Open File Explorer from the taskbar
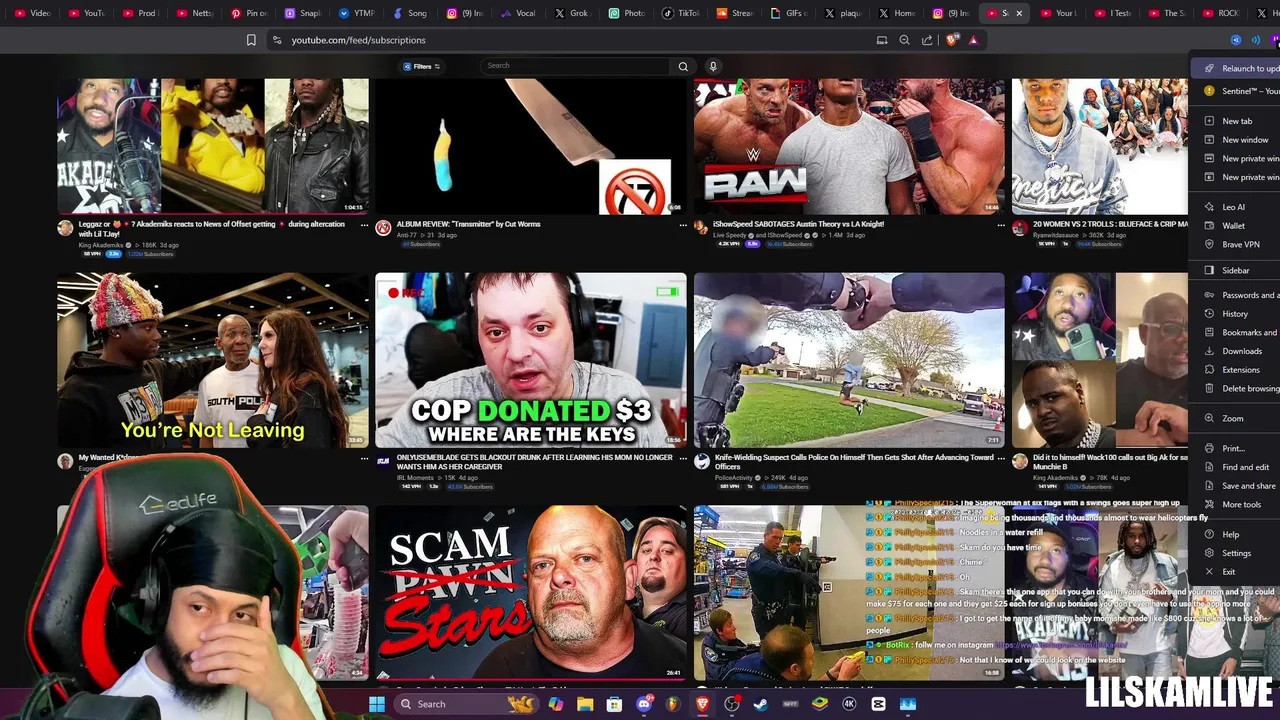Screen dimensions: 1280x720 click(x=585, y=704)
